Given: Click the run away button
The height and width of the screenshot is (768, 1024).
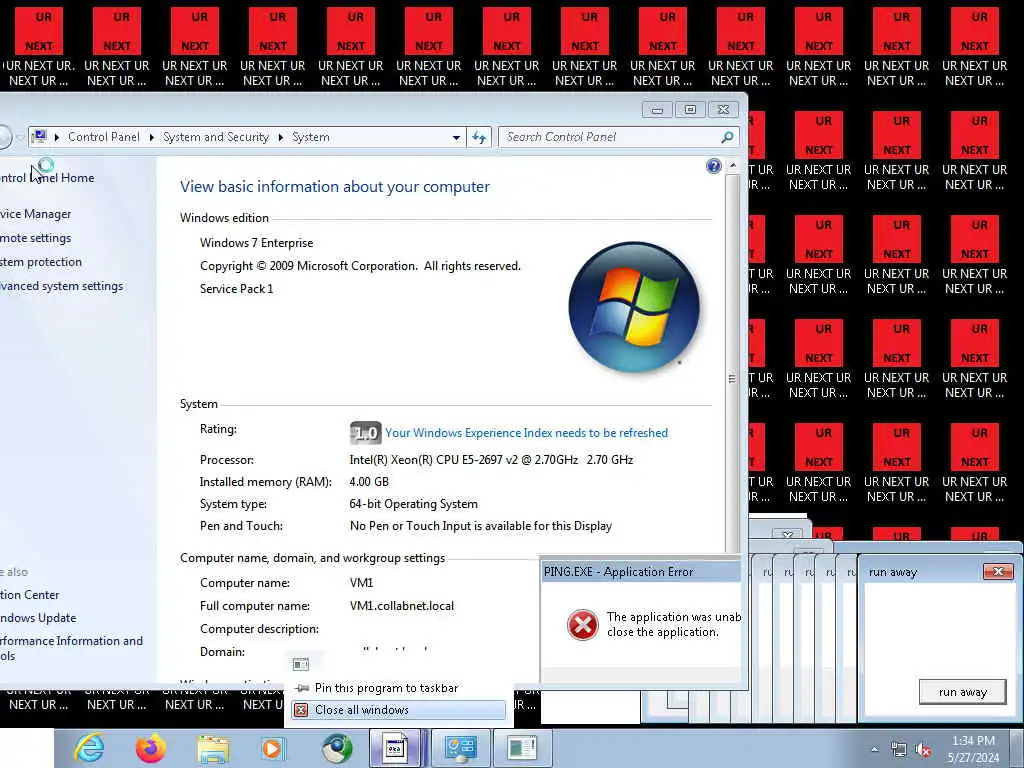Looking at the screenshot, I should point(962,692).
